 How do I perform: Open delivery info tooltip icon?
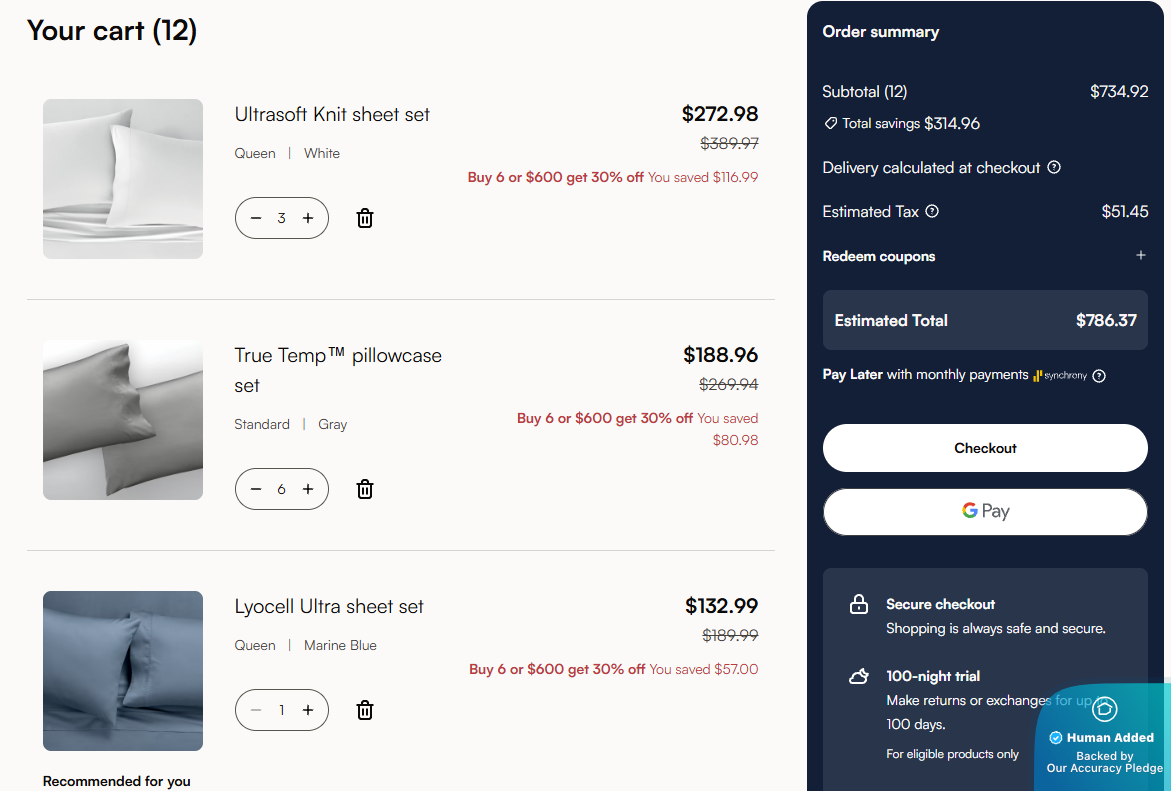1053,168
